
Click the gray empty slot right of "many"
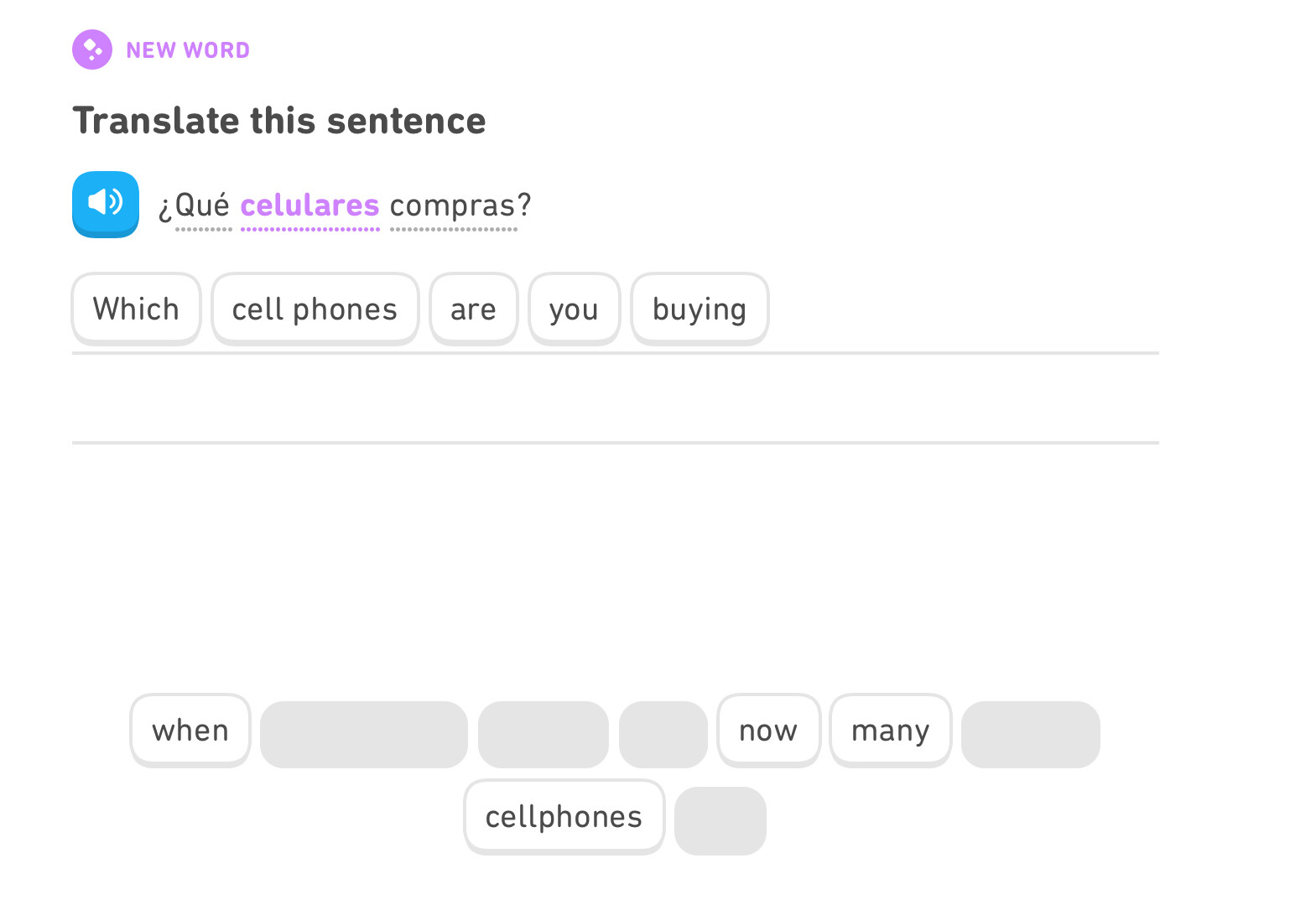(x=1030, y=735)
